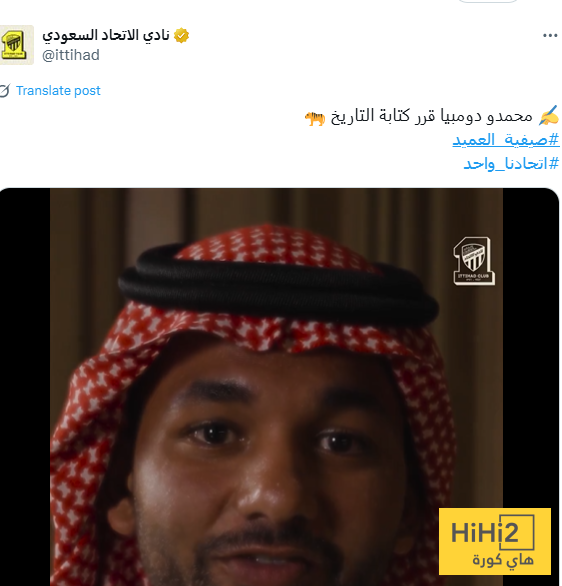
Task: Open the #اتحادنا_واحد hashtag
Action: (x=511, y=164)
